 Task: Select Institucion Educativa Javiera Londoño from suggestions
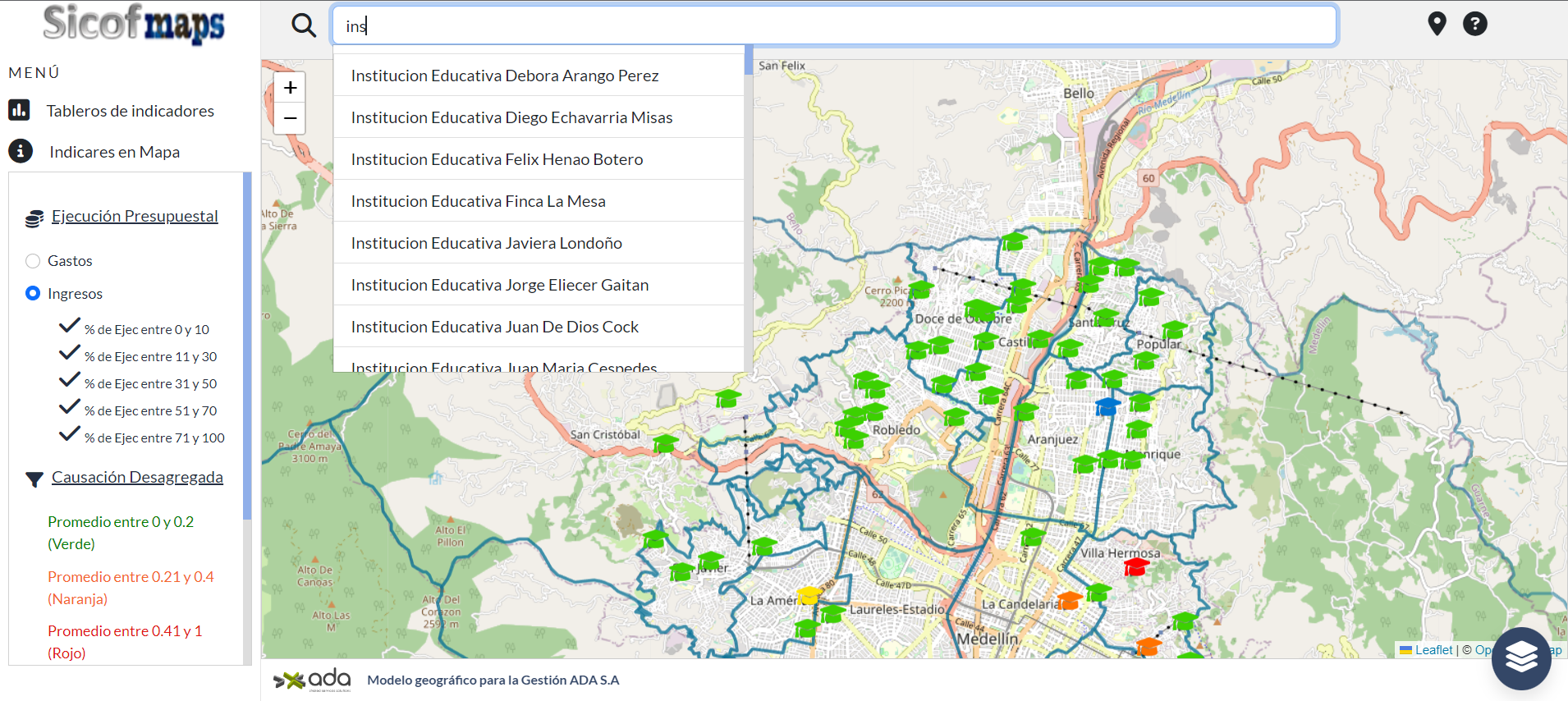[x=486, y=243]
